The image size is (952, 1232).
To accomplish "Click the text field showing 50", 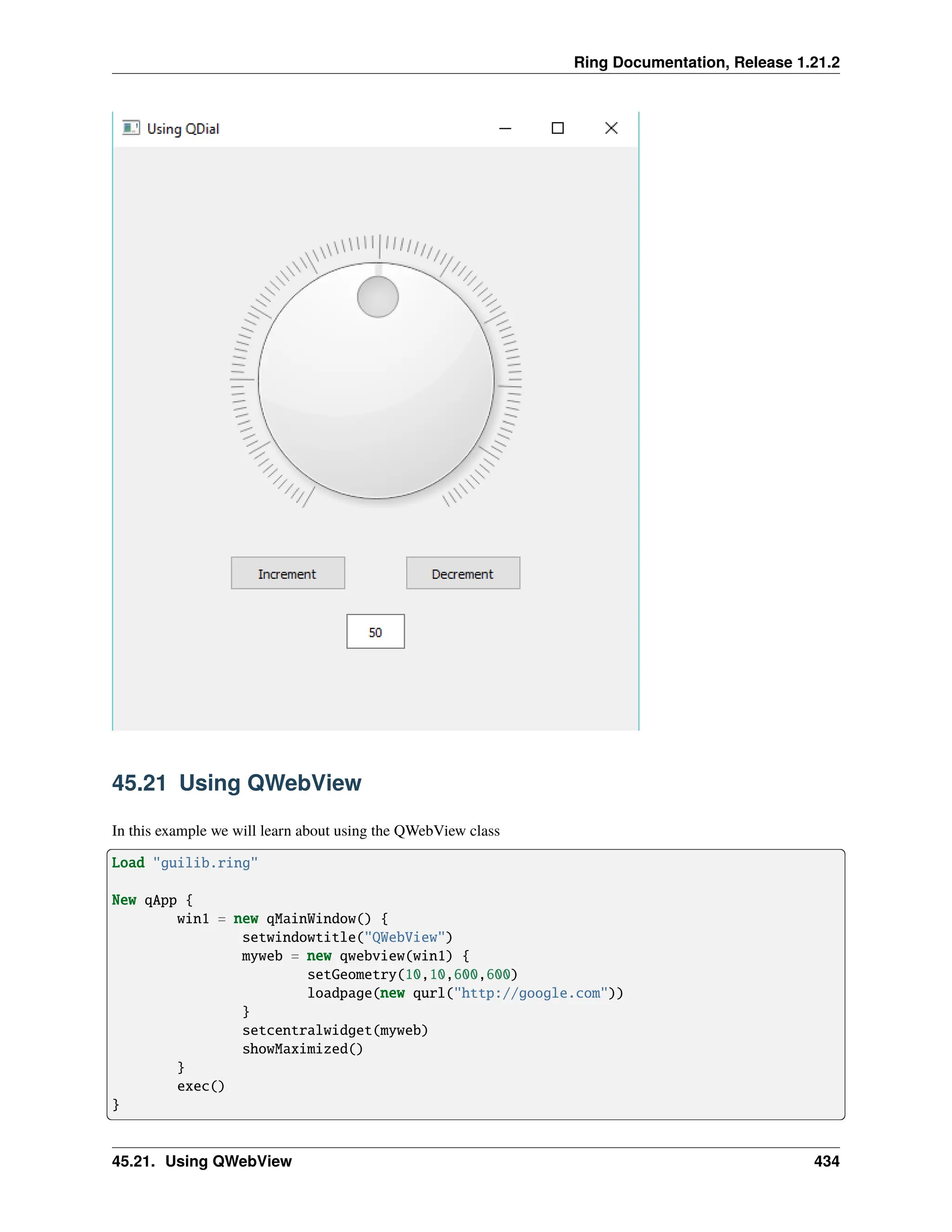I will pyautogui.click(x=376, y=632).
